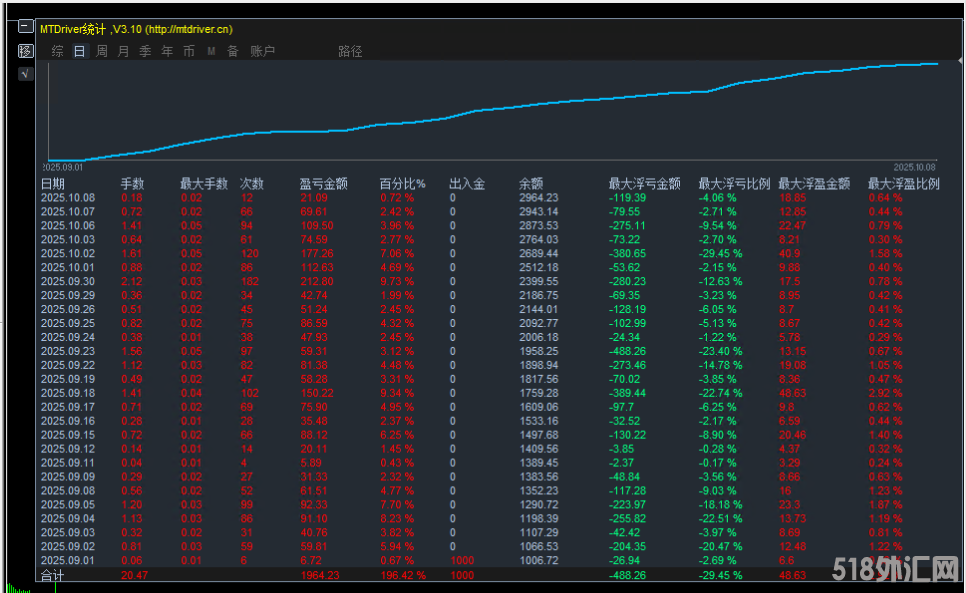Click the 余额 column header
Viewport: 966px width, 593px height.
[x=529, y=182]
